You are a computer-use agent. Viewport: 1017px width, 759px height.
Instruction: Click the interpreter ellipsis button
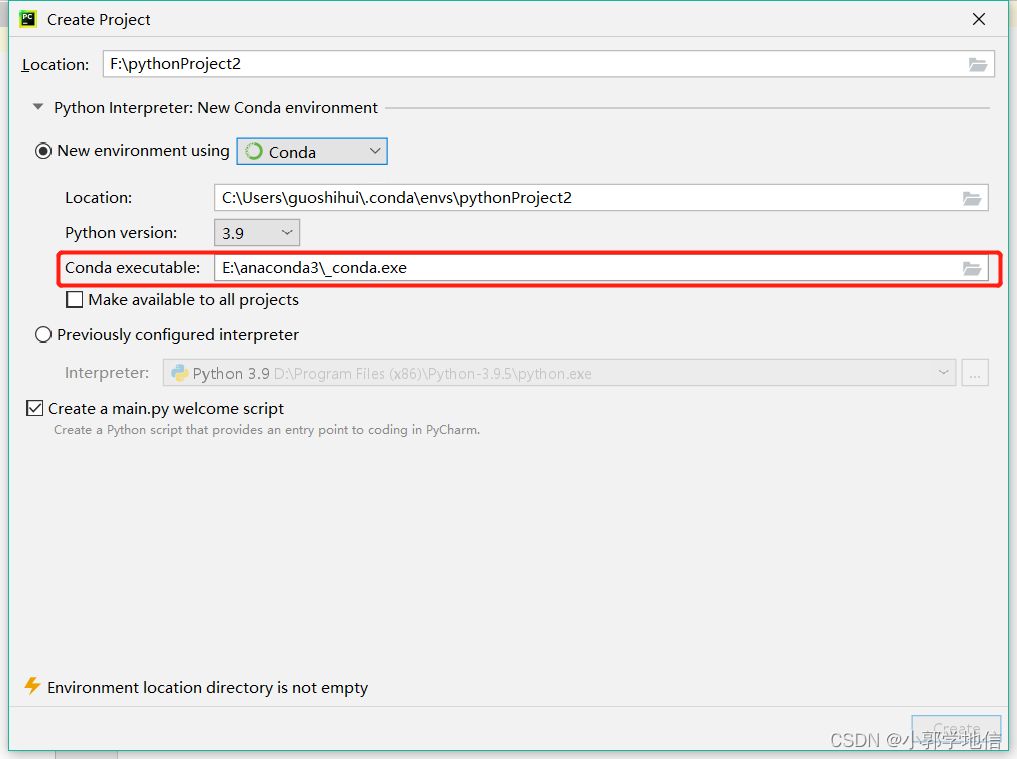click(975, 373)
